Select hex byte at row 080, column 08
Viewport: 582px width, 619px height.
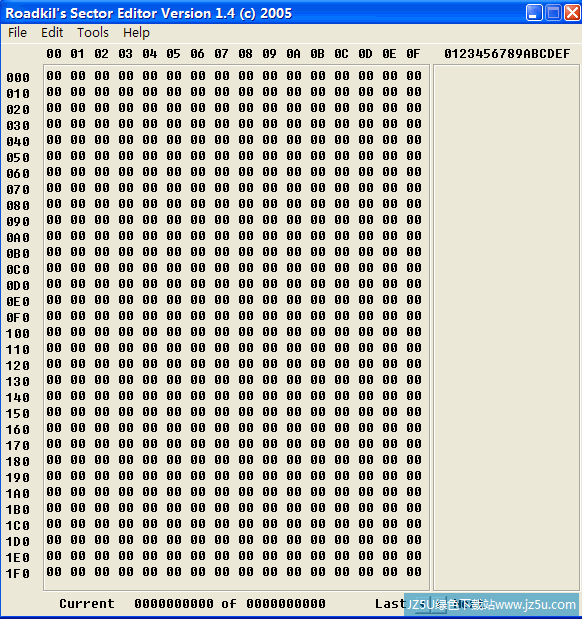(x=246, y=203)
